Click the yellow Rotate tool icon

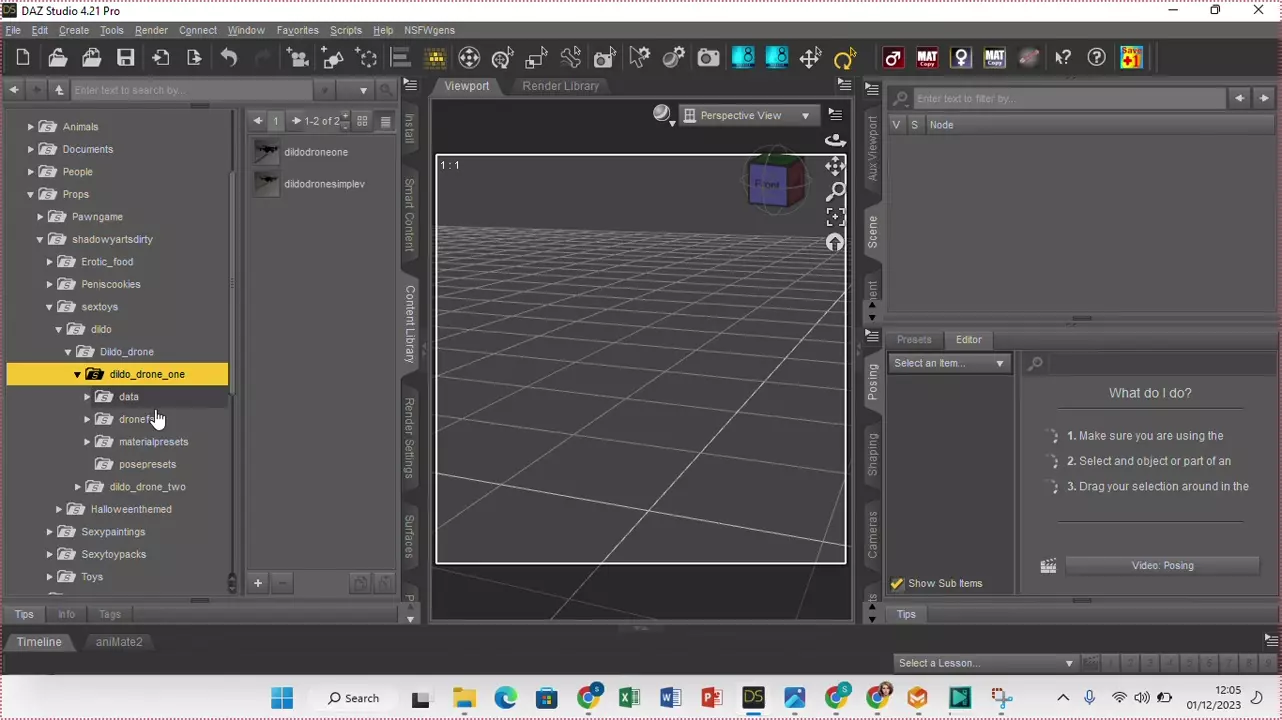[845, 58]
